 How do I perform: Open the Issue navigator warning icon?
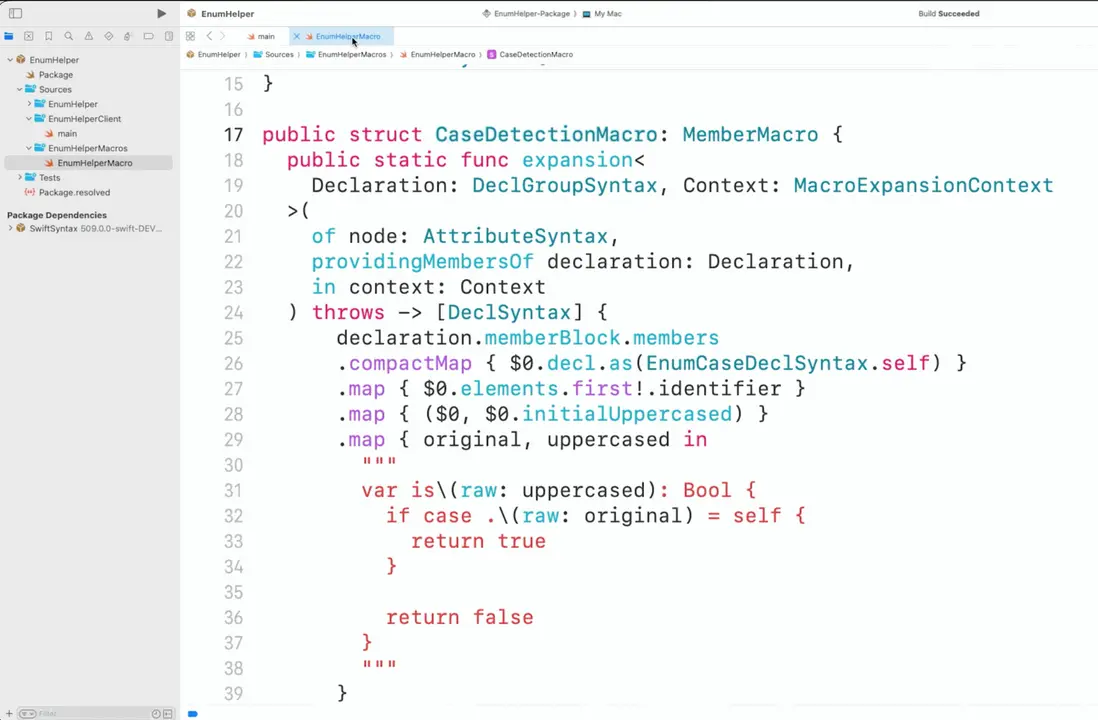coord(89,36)
